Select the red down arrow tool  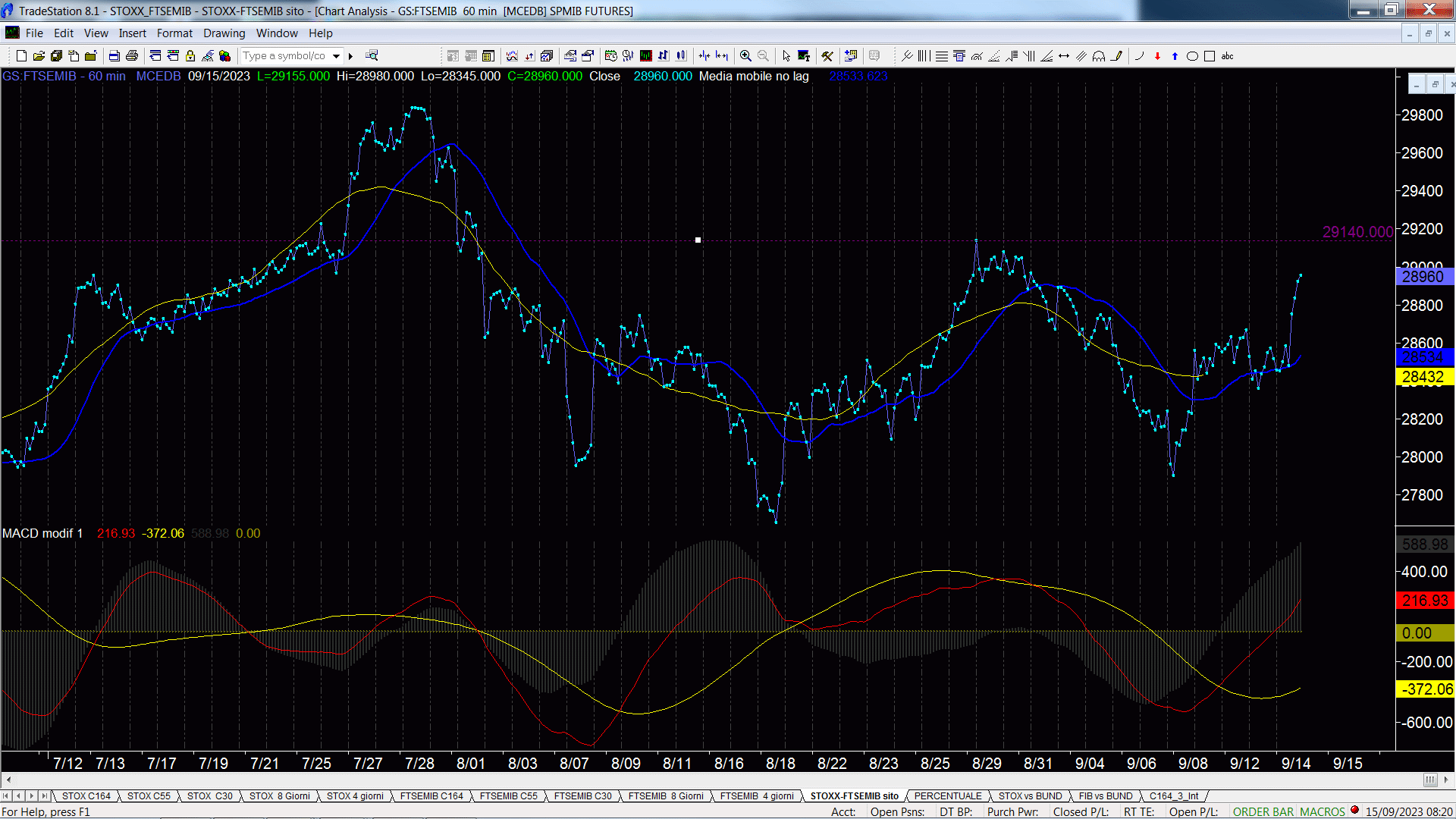[1157, 56]
